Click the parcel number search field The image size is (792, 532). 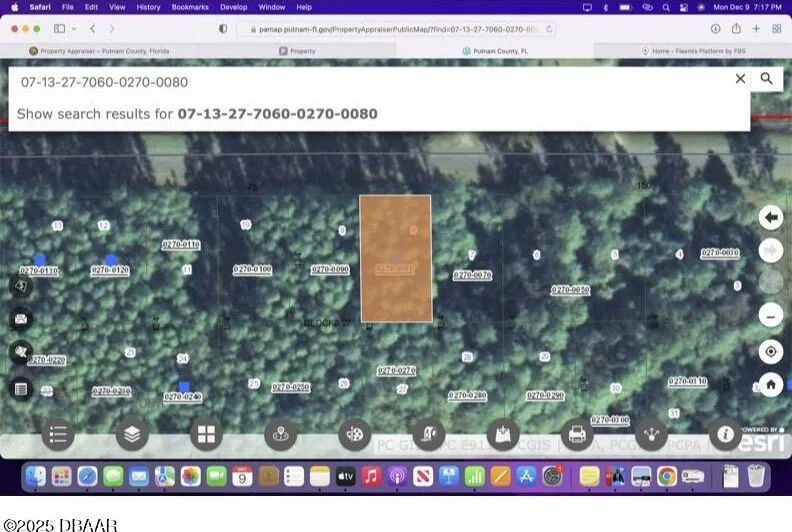coord(370,81)
